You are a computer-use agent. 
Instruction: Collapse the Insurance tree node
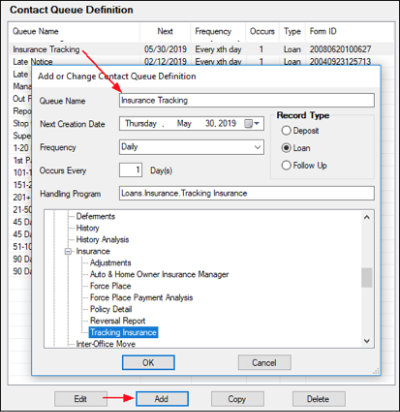click(68, 252)
